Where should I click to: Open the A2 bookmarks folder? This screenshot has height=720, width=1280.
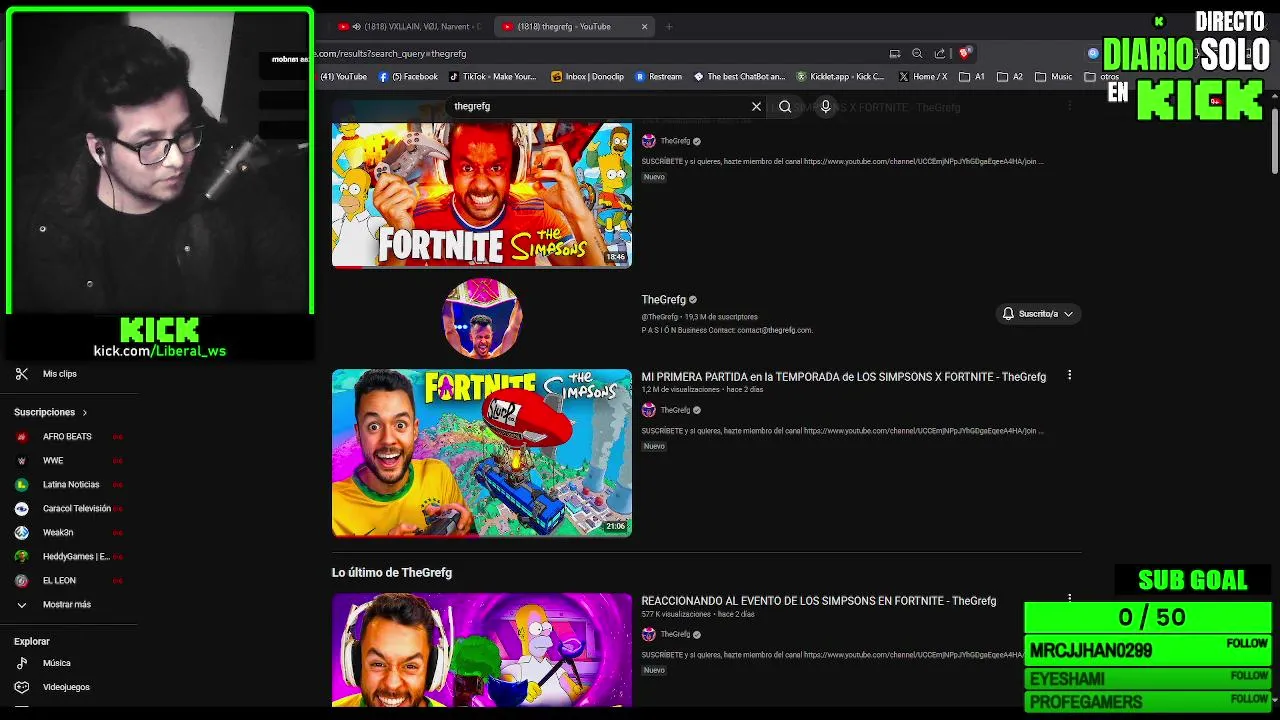[x=1010, y=77]
